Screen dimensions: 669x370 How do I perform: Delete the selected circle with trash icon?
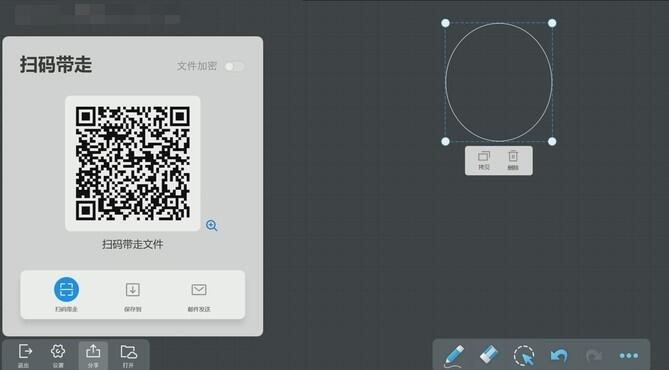tap(513, 160)
